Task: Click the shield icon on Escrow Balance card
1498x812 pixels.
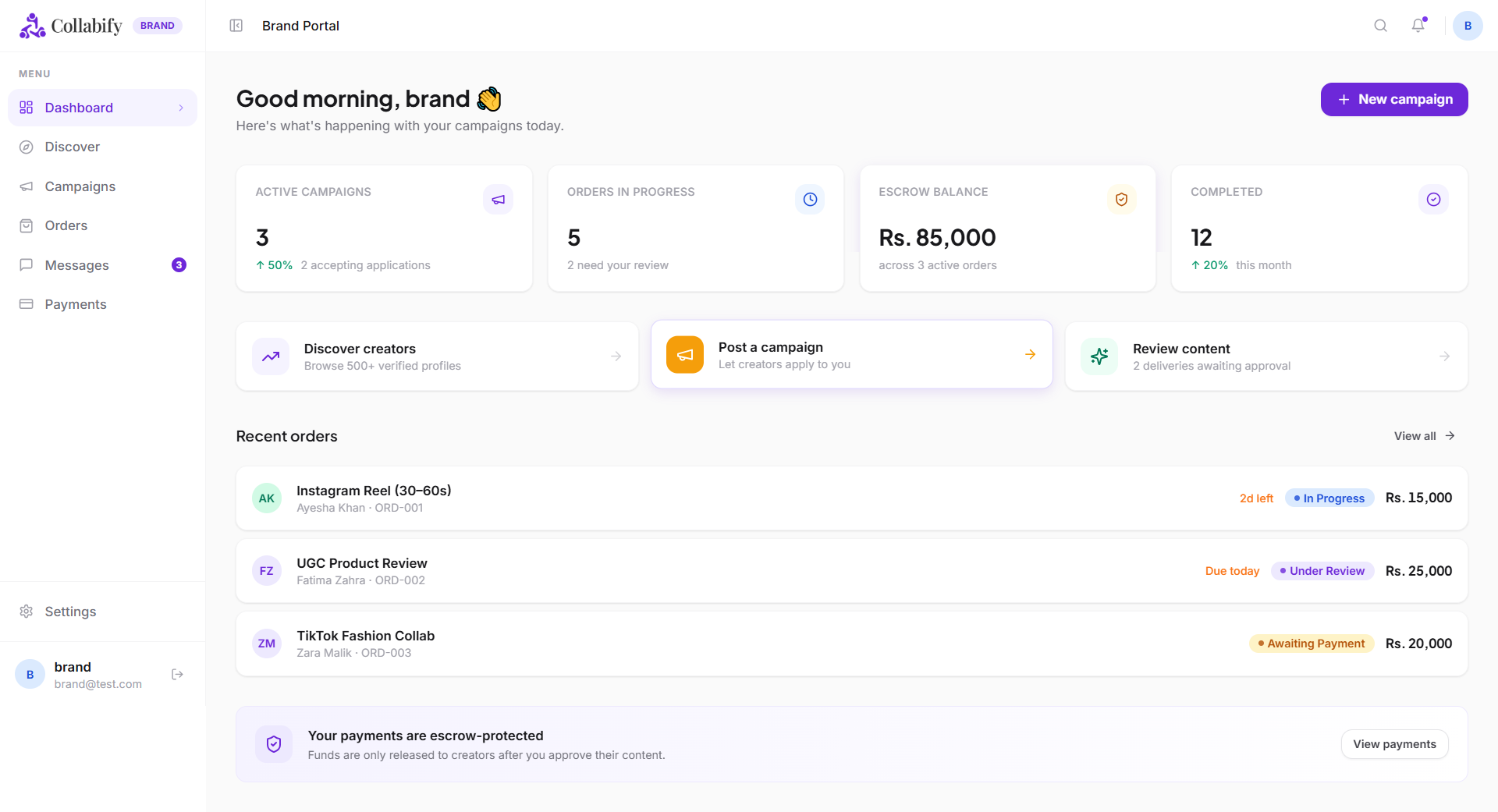Action: click(x=1121, y=200)
